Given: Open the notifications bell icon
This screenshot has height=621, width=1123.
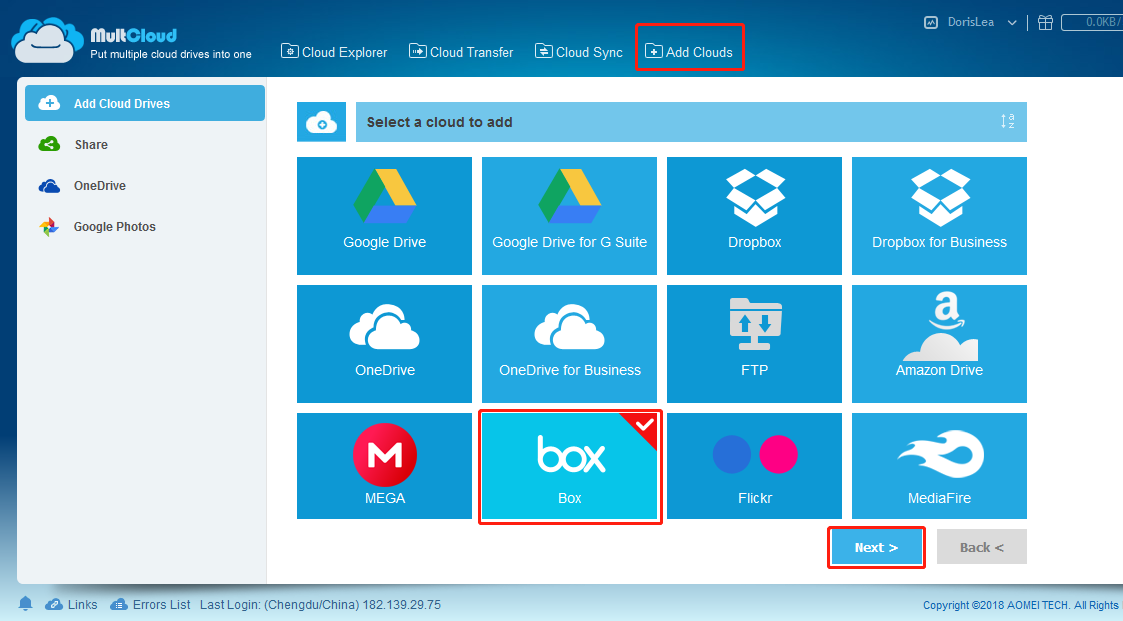Looking at the screenshot, I should (x=25, y=604).
